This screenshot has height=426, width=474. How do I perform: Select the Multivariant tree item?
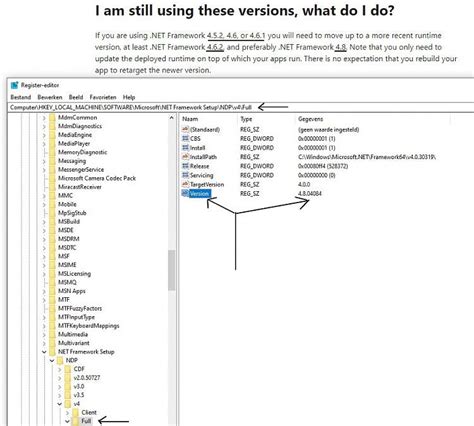(74, 343)
